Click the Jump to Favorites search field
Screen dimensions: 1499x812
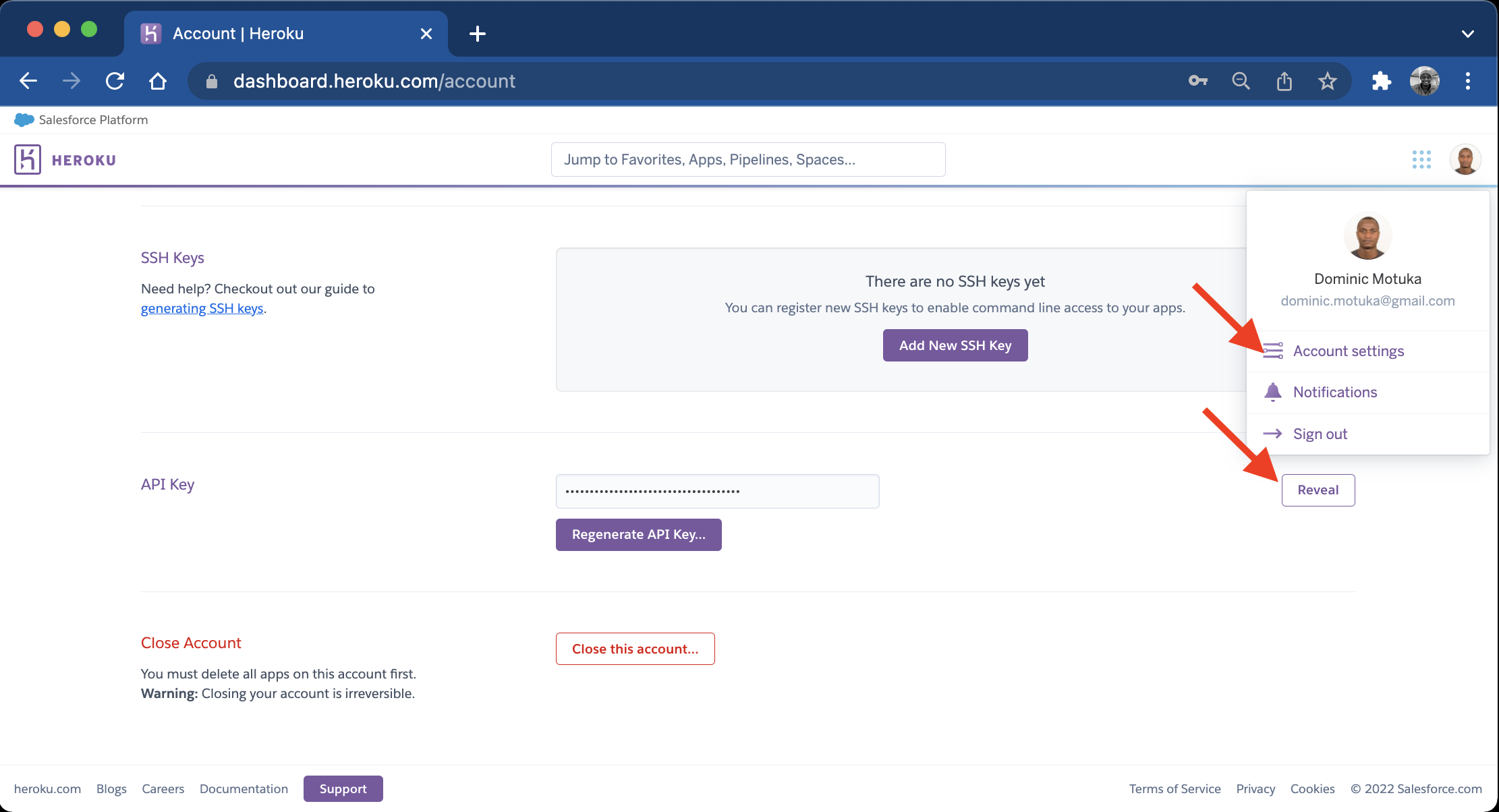(747, 159)
